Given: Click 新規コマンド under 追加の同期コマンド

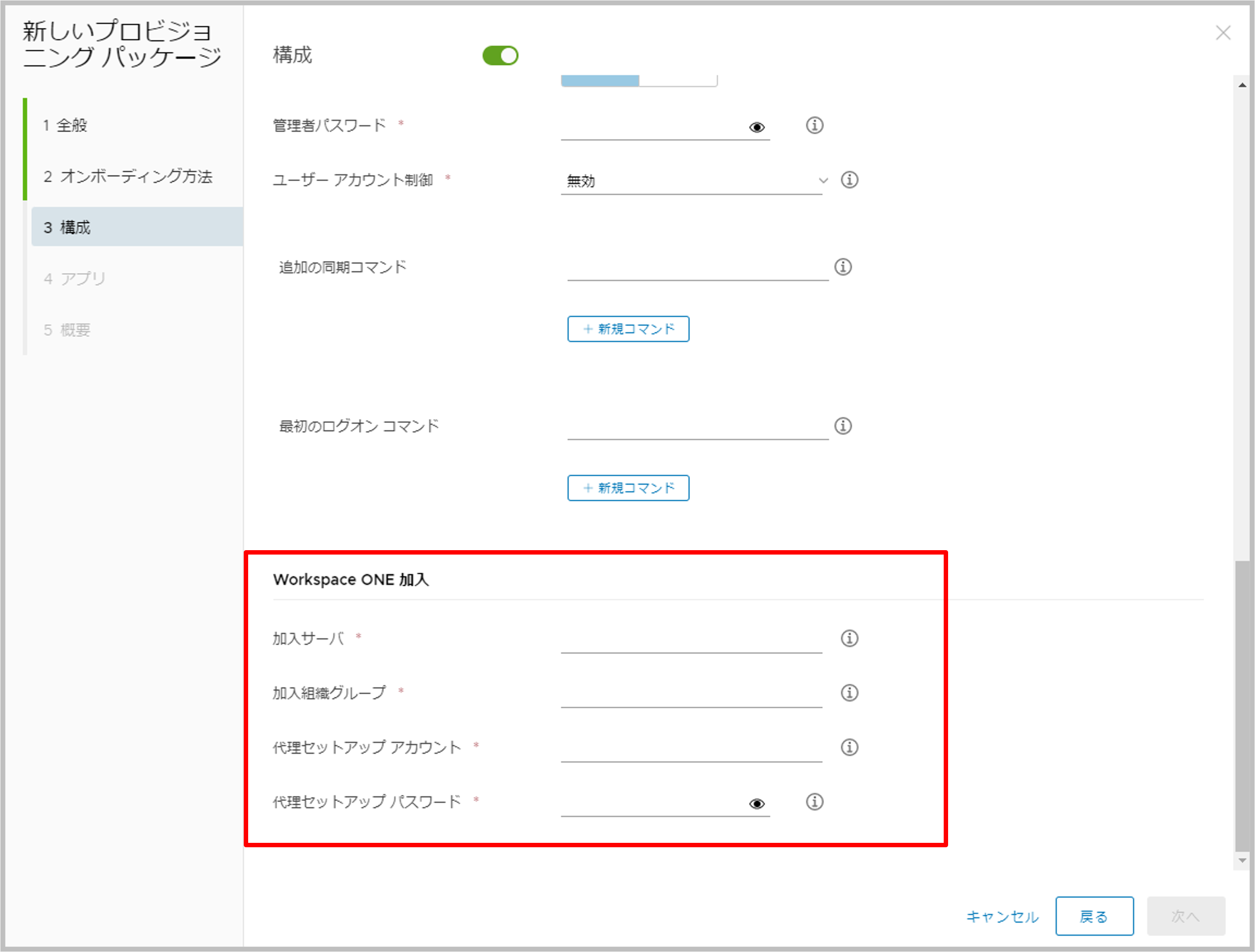Looking at the screenshot, I should coord(628,329).
